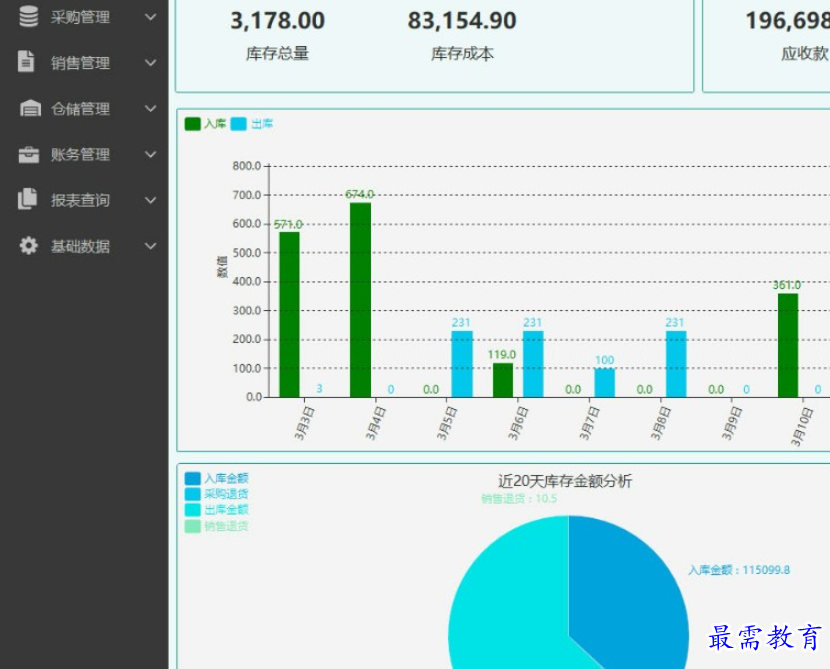The width and height of the screenshot is (830, 669).
Task: Click the 库存总量 label
Action: pyautogui.click(x=277, y=53)
